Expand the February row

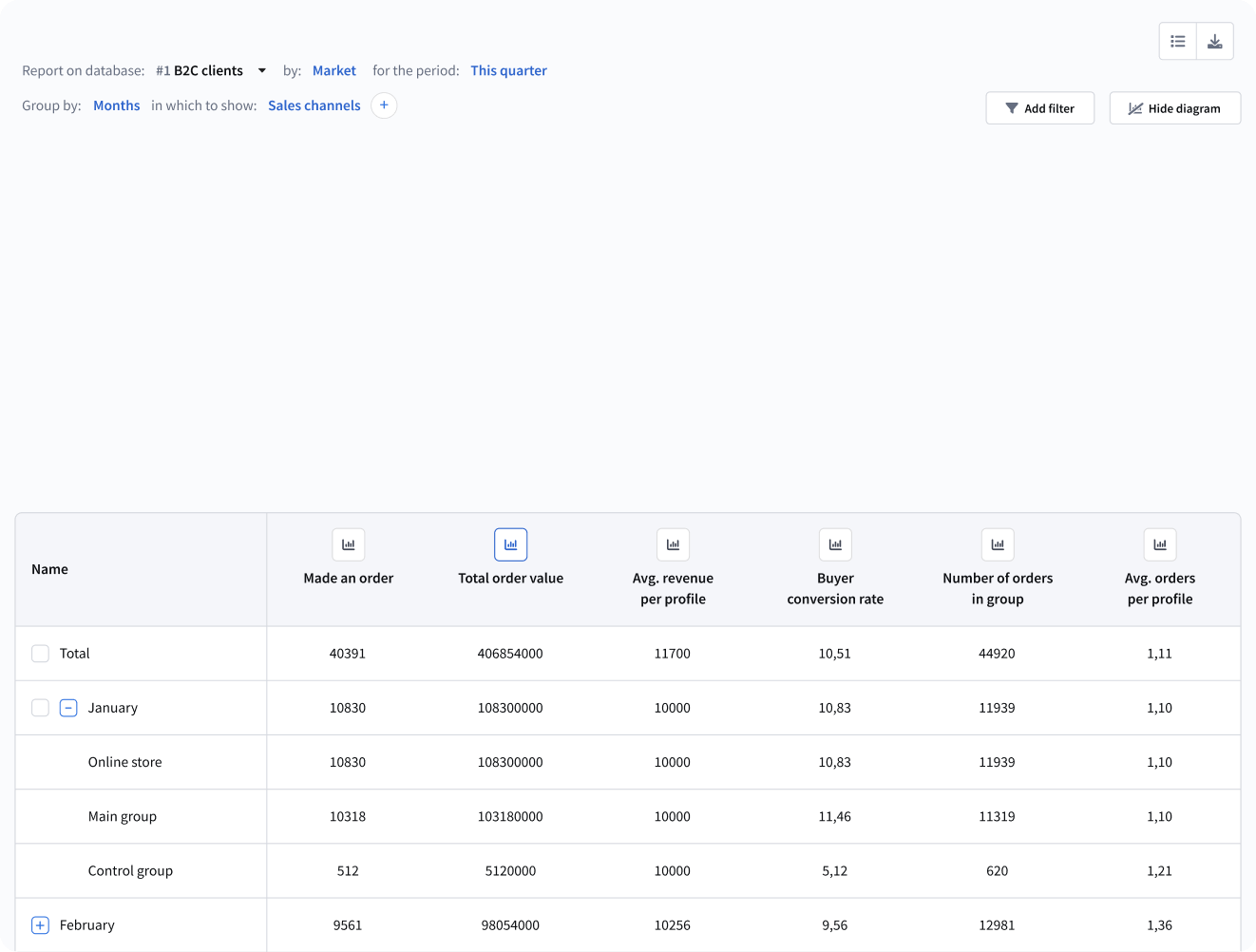(40, 925)
